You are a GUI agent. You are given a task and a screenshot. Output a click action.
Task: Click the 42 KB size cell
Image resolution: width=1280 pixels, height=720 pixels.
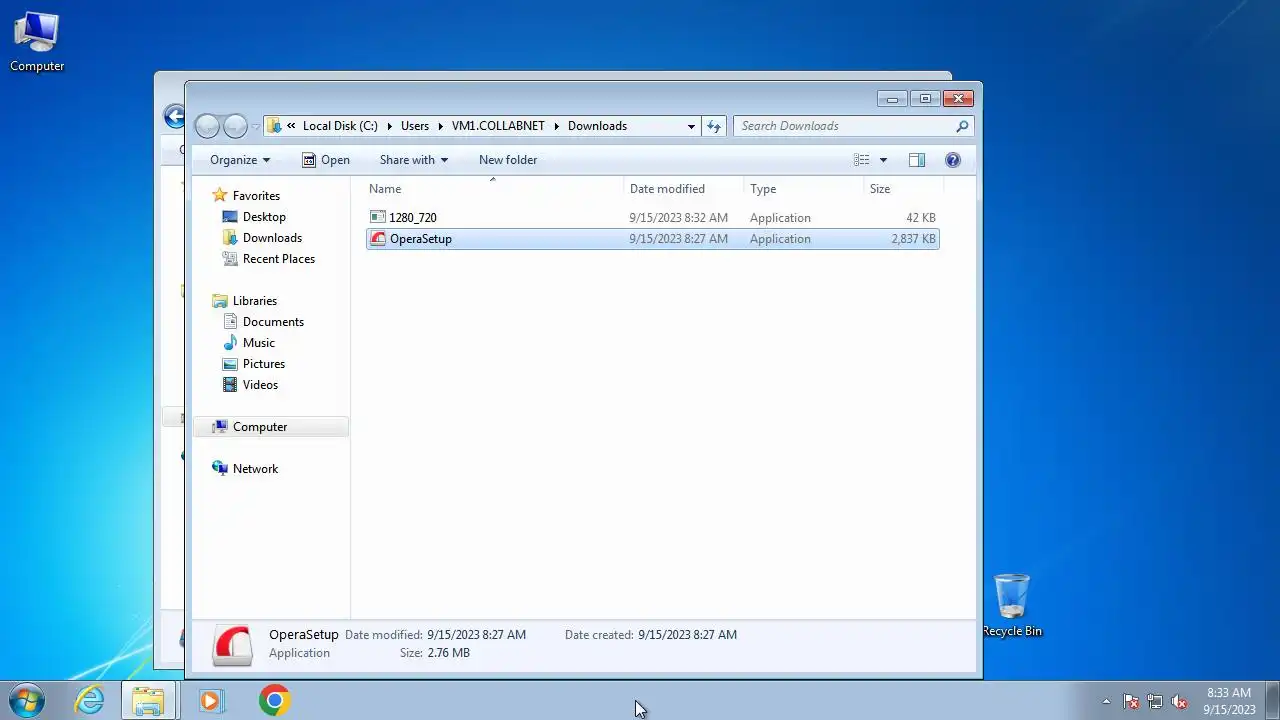[921, 218]
